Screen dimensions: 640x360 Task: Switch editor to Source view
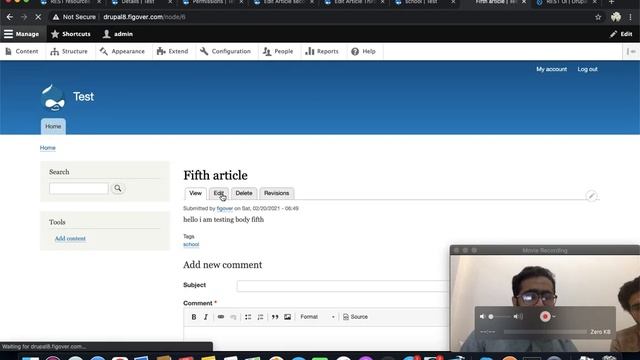[x=356, y=317]
